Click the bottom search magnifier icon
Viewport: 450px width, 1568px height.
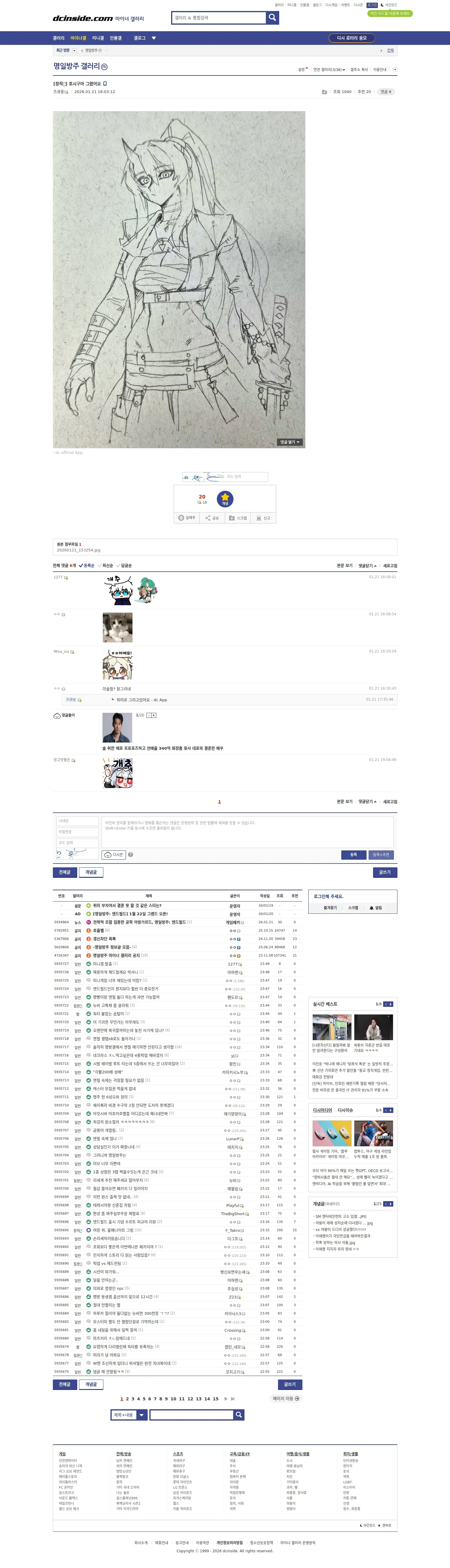coord(239,1415)
